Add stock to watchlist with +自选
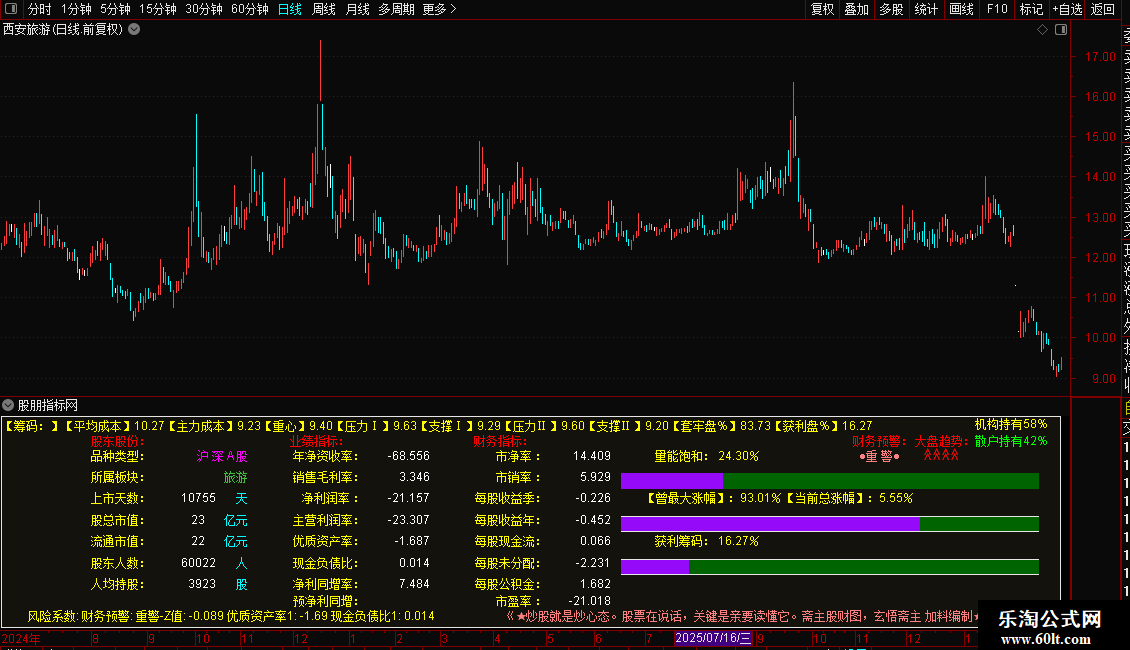This screenshot has height=650, width=1130. (x=1066, y=9)
